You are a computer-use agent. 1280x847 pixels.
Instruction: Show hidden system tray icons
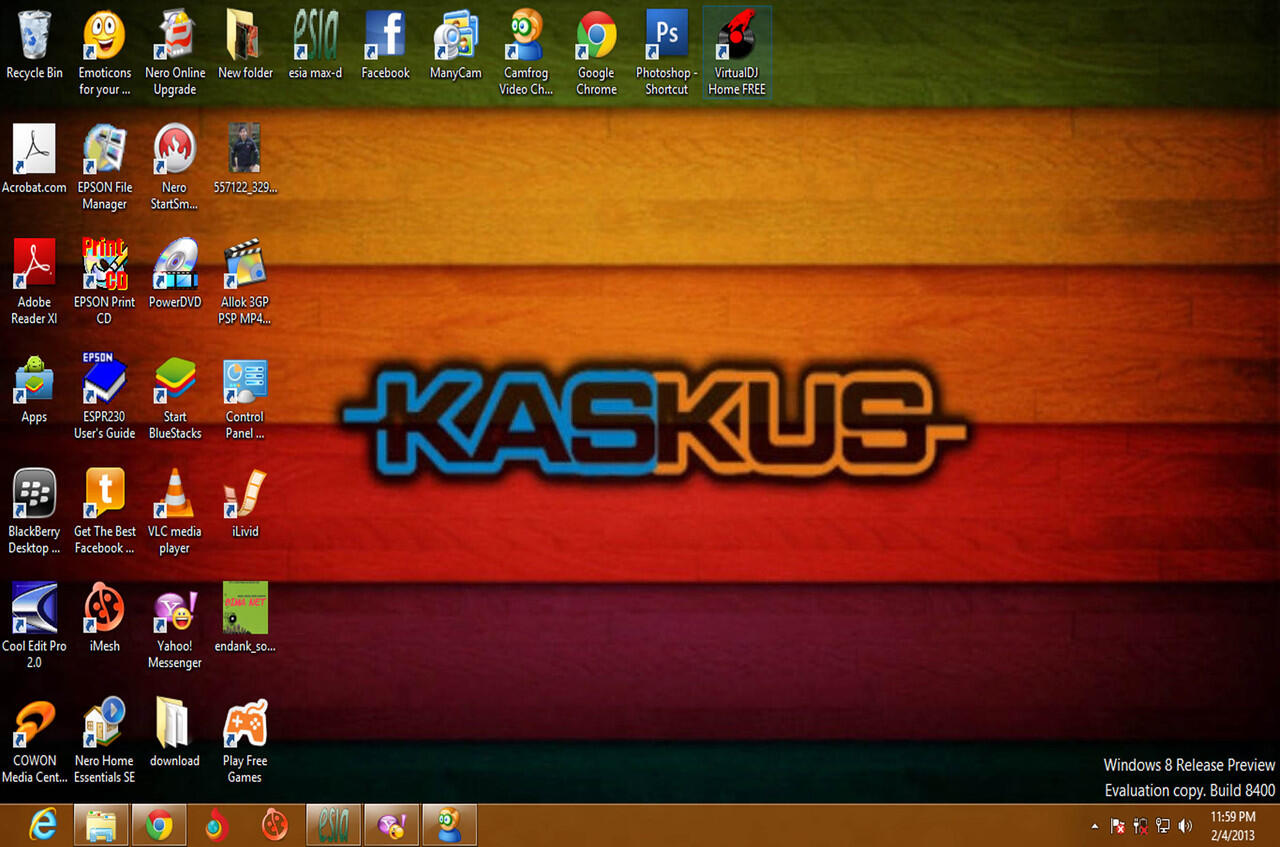pyautogui.click(x=1094, y=827)
